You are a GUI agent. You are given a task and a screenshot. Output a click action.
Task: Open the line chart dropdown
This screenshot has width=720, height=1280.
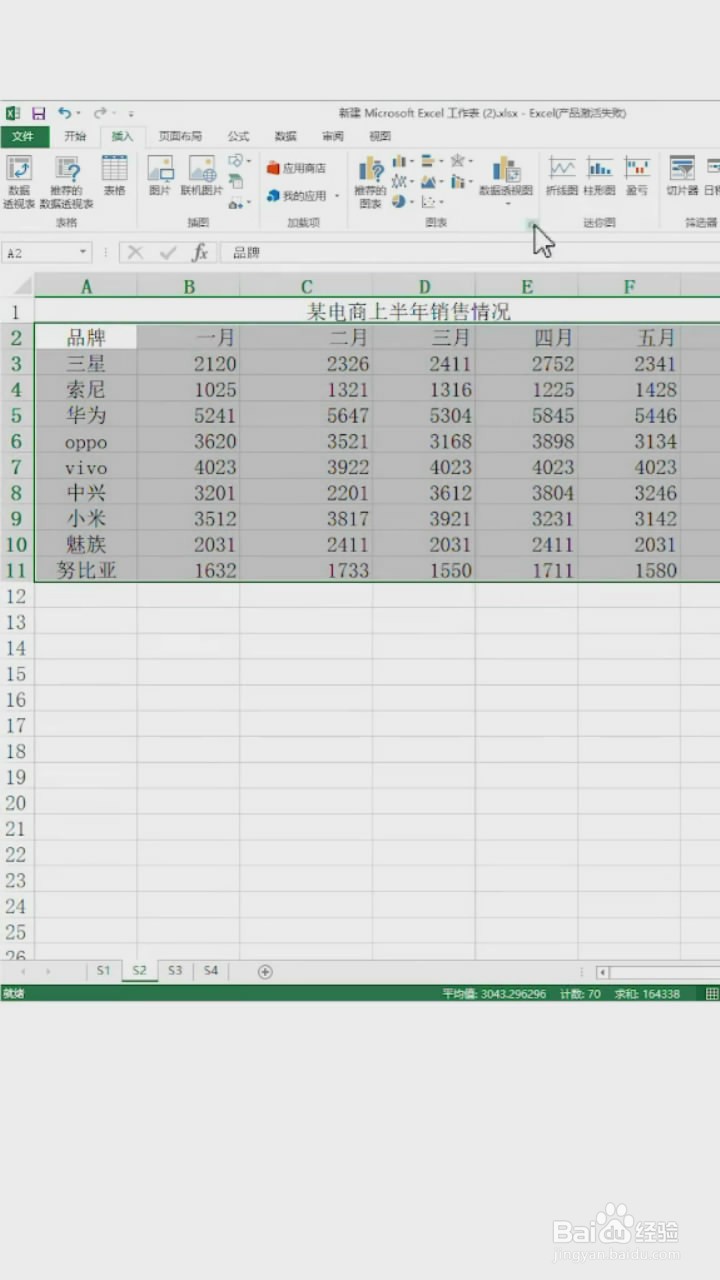pyautogui.click(x=402, y=181)
